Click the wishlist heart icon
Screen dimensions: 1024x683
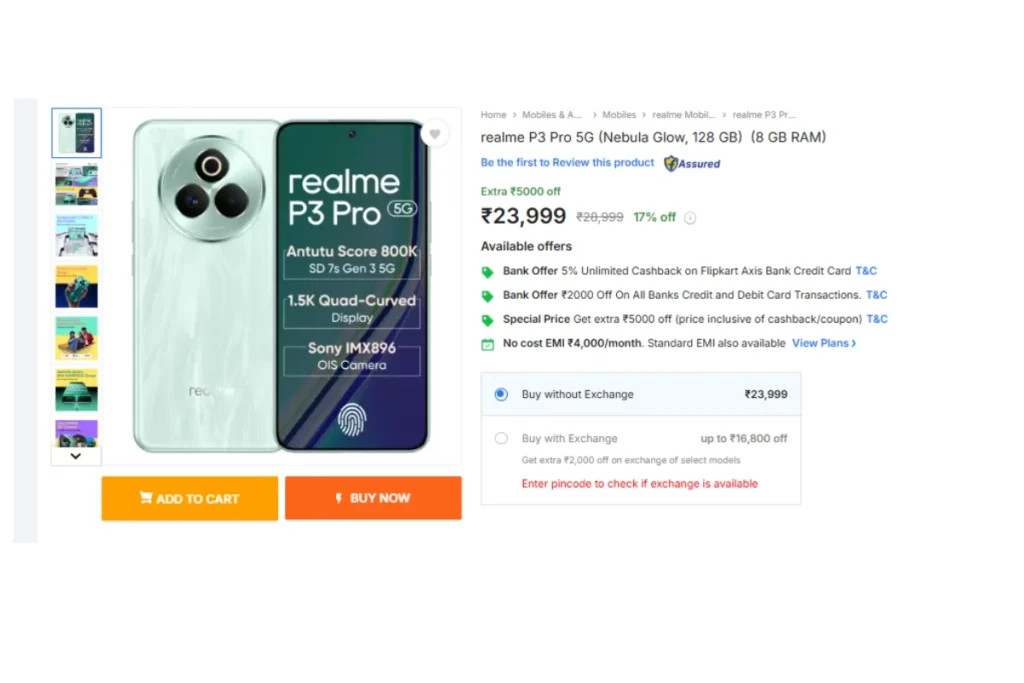pos(435,135)
